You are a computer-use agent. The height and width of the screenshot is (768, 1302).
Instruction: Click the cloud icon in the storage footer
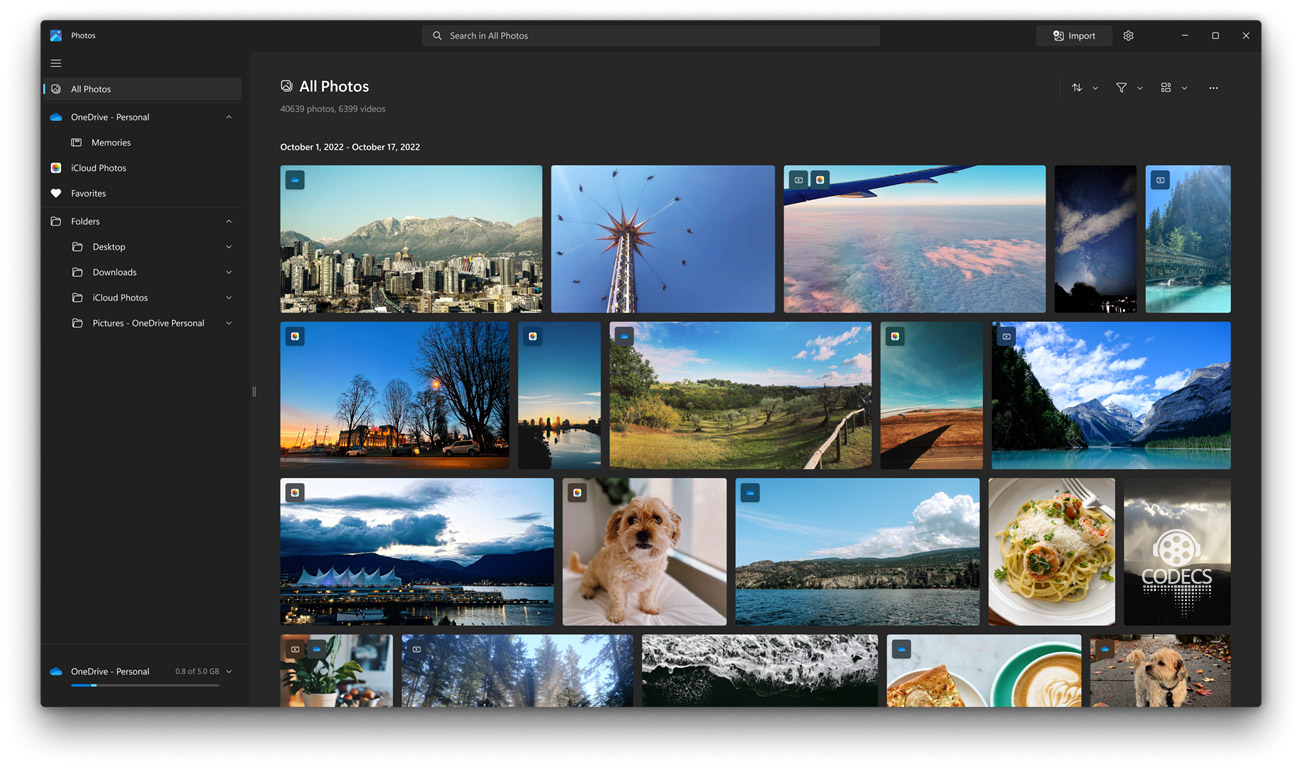(x=56, y=671)
